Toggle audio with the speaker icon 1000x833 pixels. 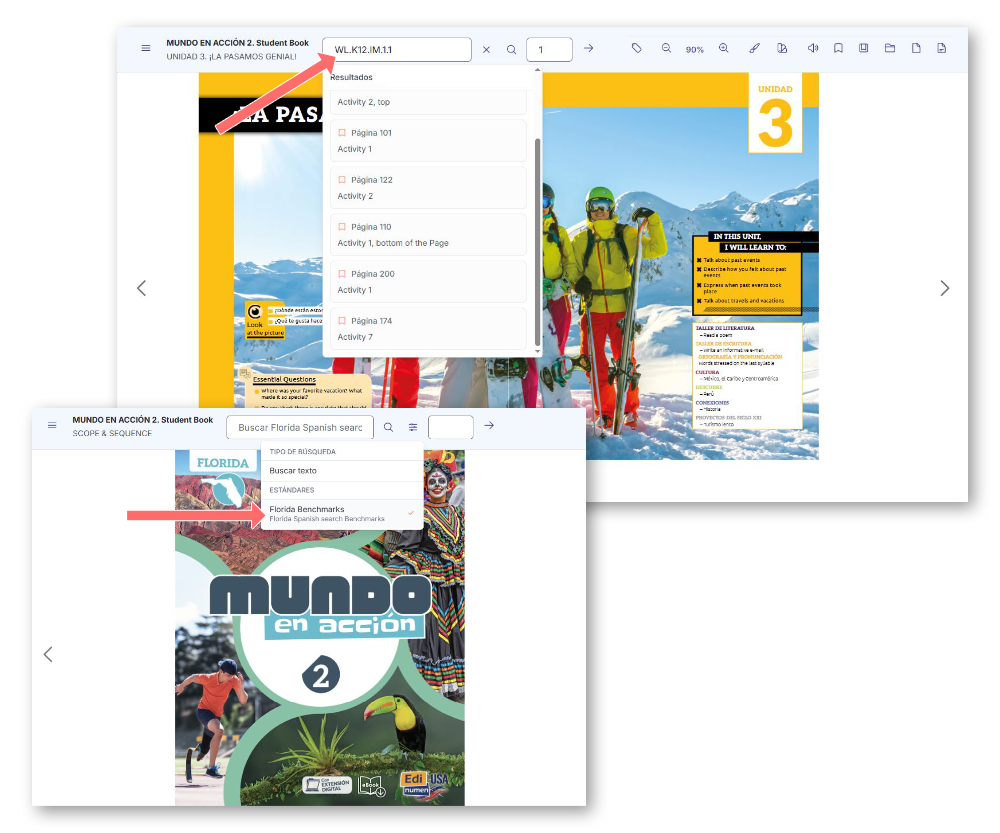coord(812,48)
